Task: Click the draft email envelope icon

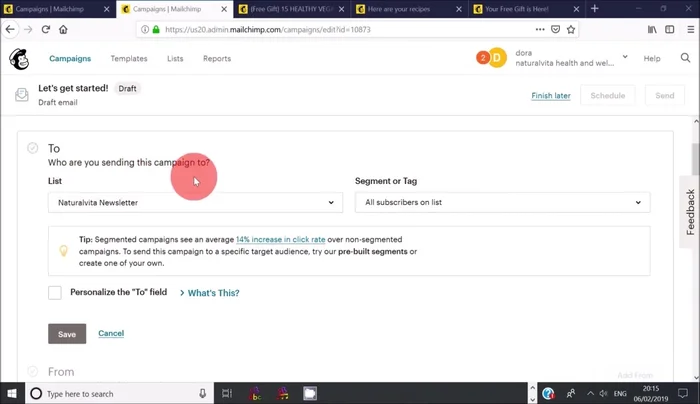Action: click(21, 95)
